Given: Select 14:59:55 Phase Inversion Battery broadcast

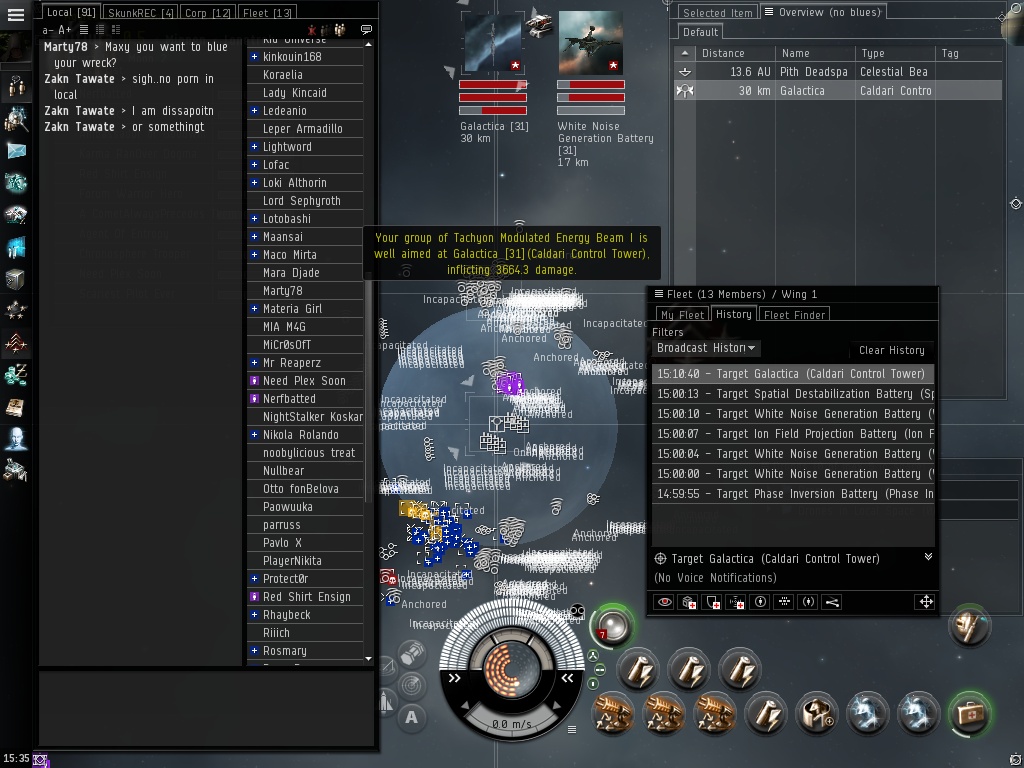Looking at the screenshot, I should coord(793,494).
